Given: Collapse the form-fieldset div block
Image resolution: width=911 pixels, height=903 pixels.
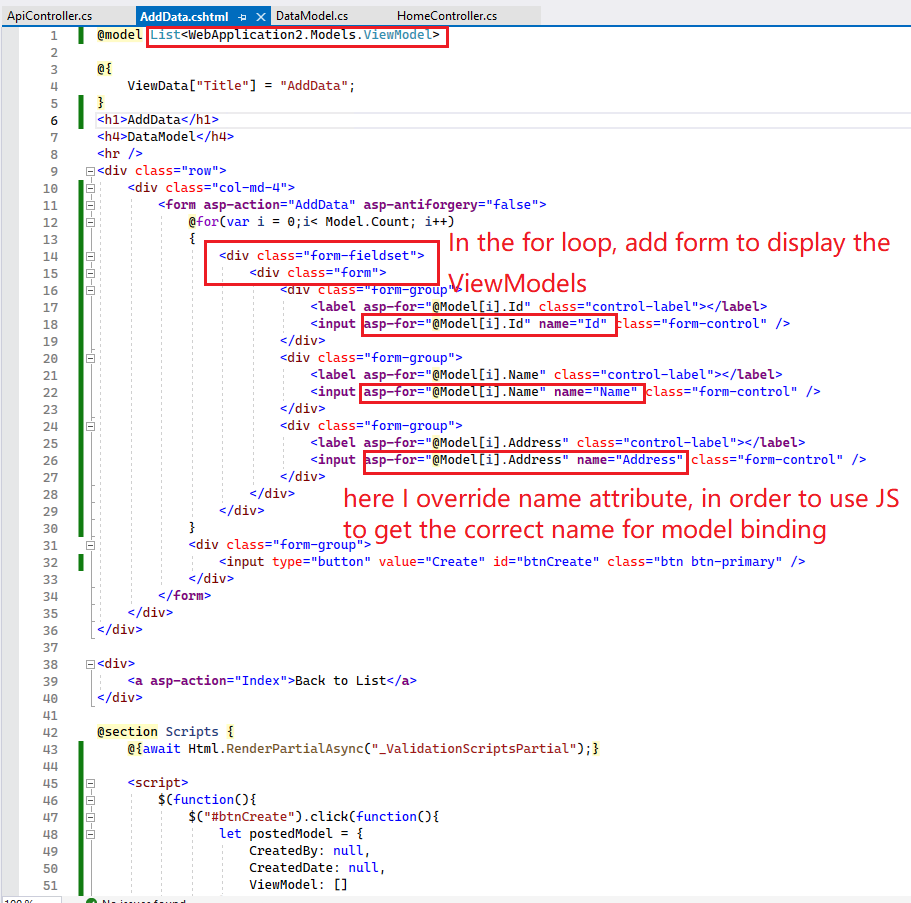Looking at the screenshot, I should 91,256.
